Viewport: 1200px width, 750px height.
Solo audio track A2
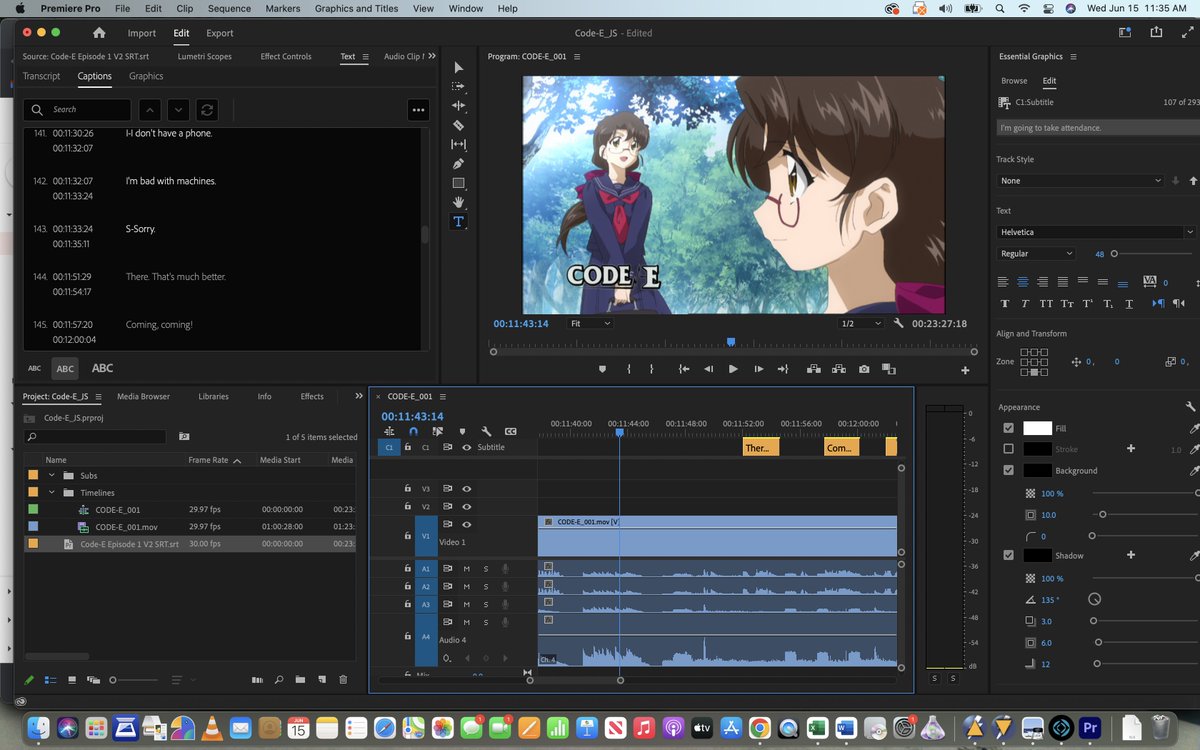pos(486,586)
